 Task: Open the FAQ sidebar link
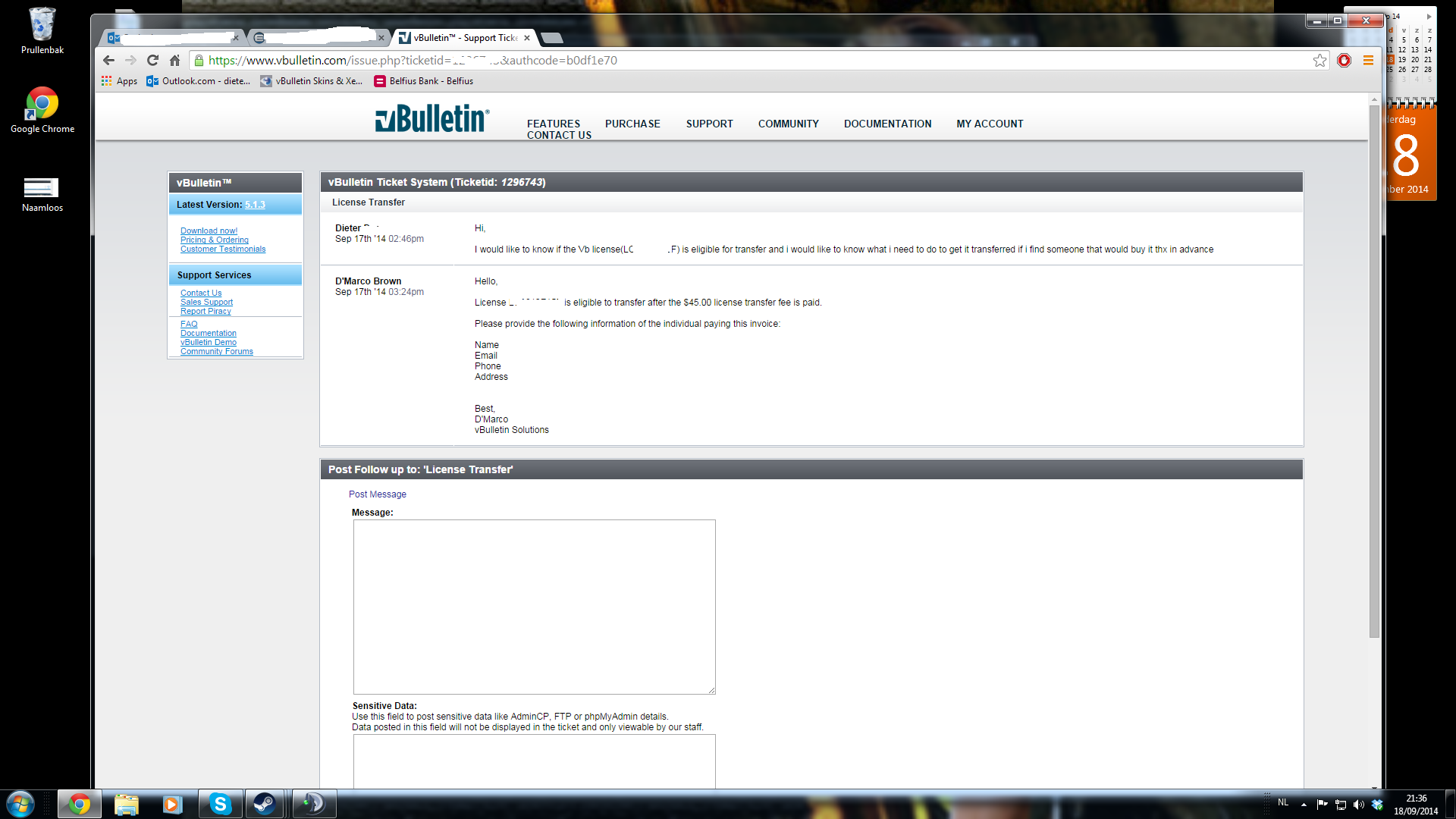[189, 324]
